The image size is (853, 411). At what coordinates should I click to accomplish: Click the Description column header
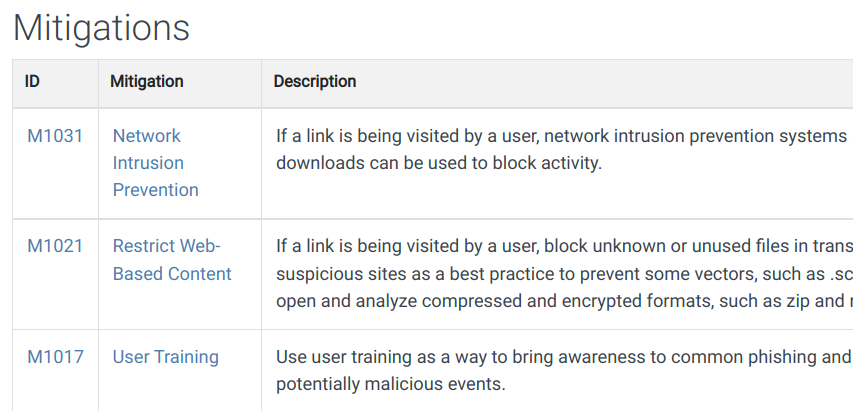point(315,82)
